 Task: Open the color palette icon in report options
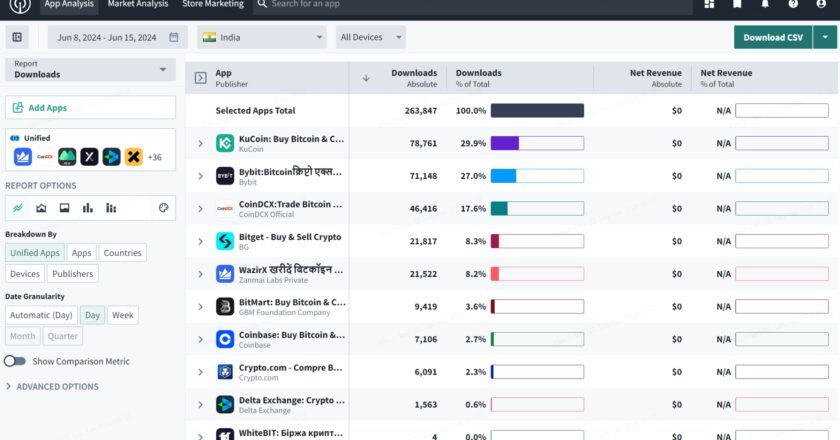[x=163, y=208]
